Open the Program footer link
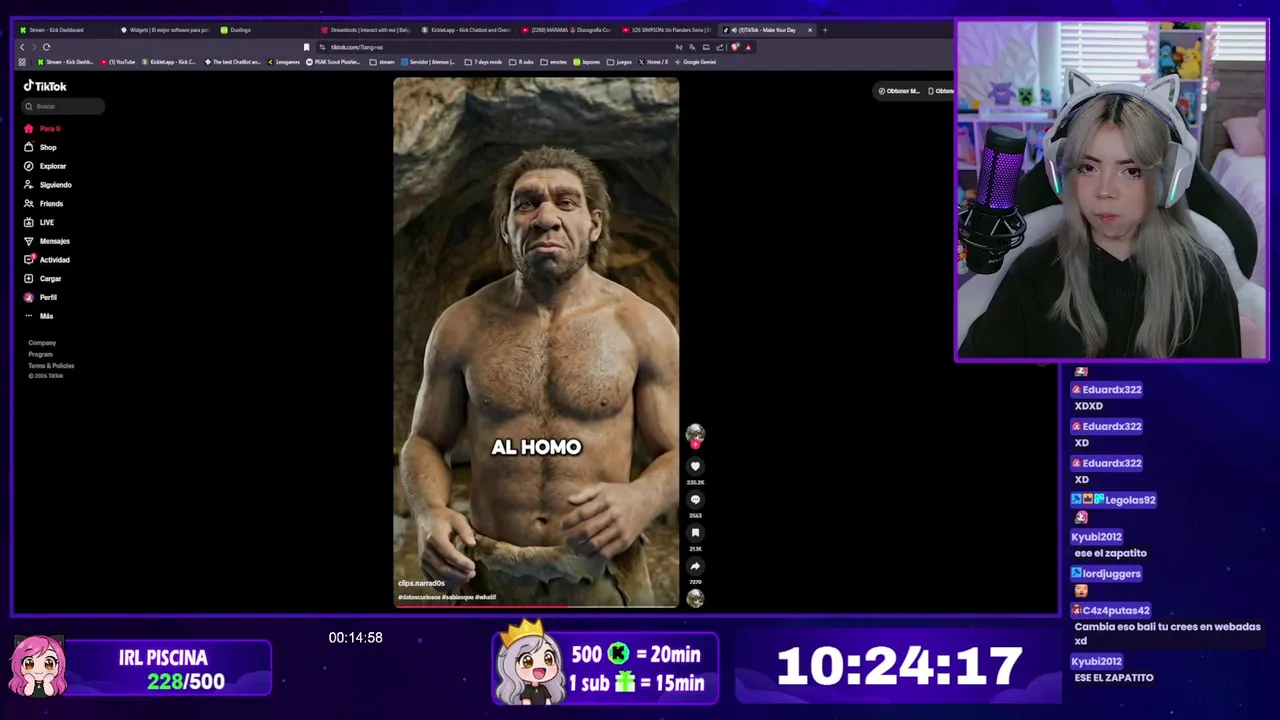The height and width of the screenshot is (720, 1280). 40,354
